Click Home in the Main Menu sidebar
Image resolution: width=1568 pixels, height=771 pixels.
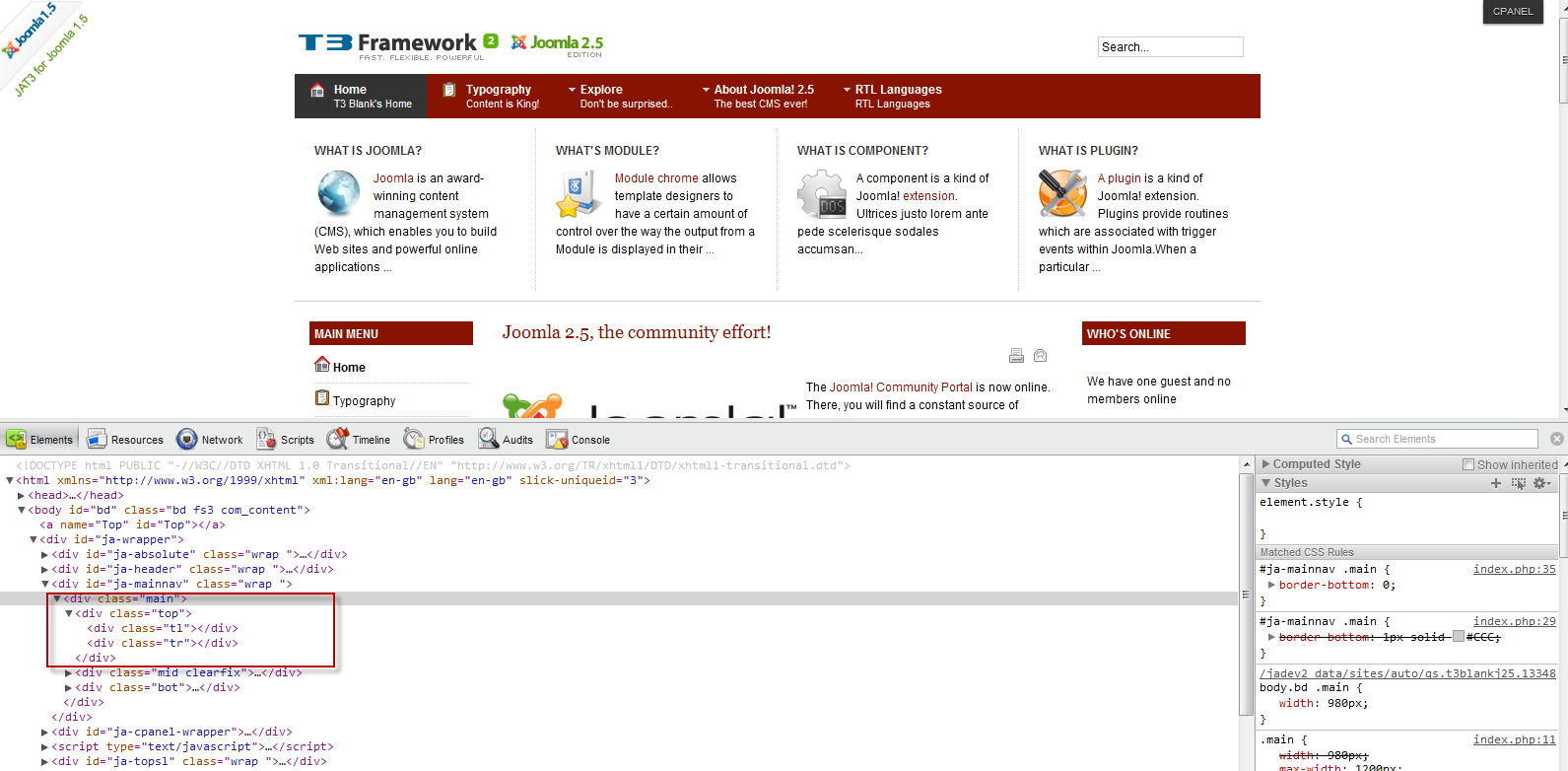tap(349, 367)
